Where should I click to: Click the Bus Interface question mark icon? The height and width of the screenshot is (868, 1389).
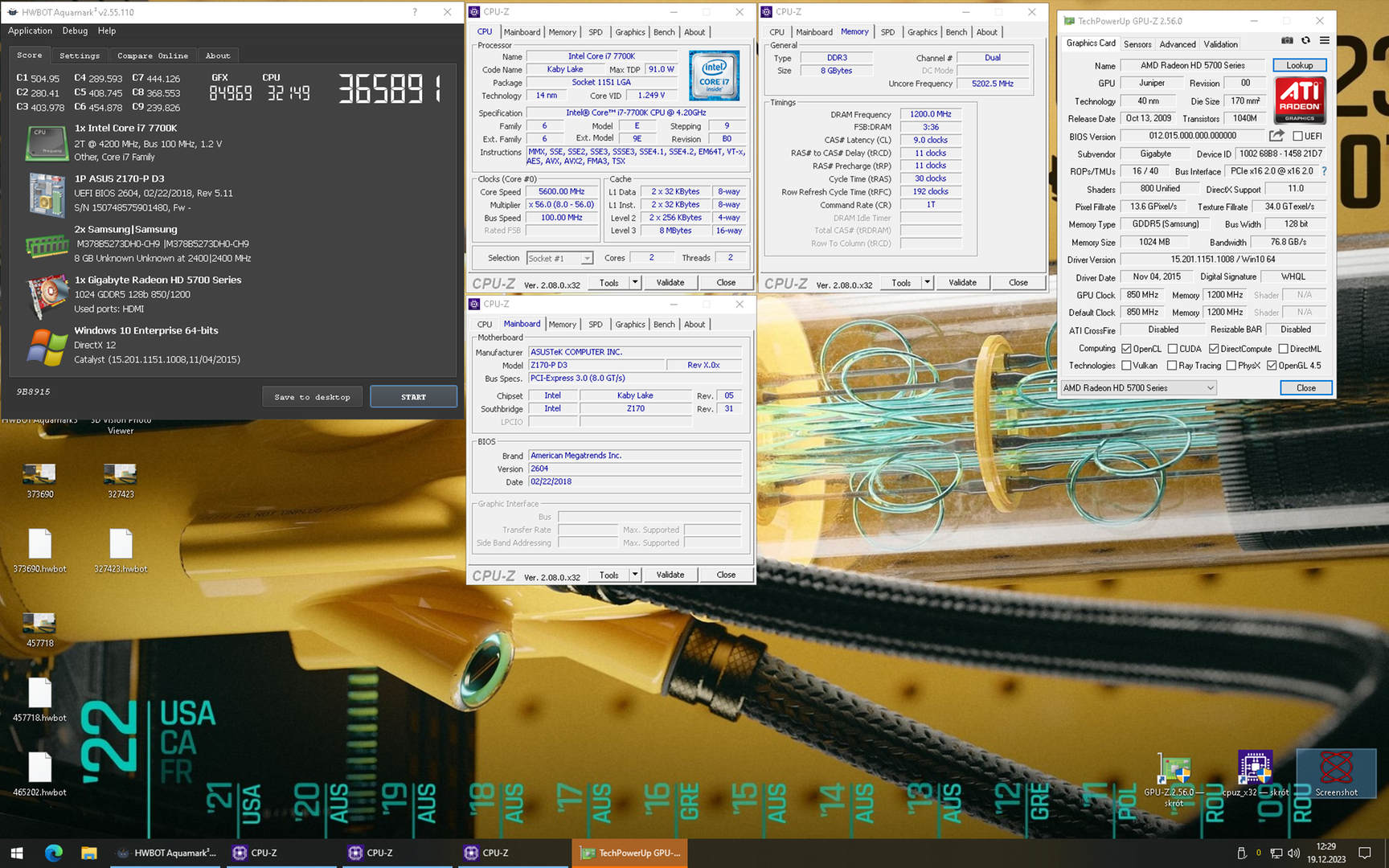tap(1324, 171)
